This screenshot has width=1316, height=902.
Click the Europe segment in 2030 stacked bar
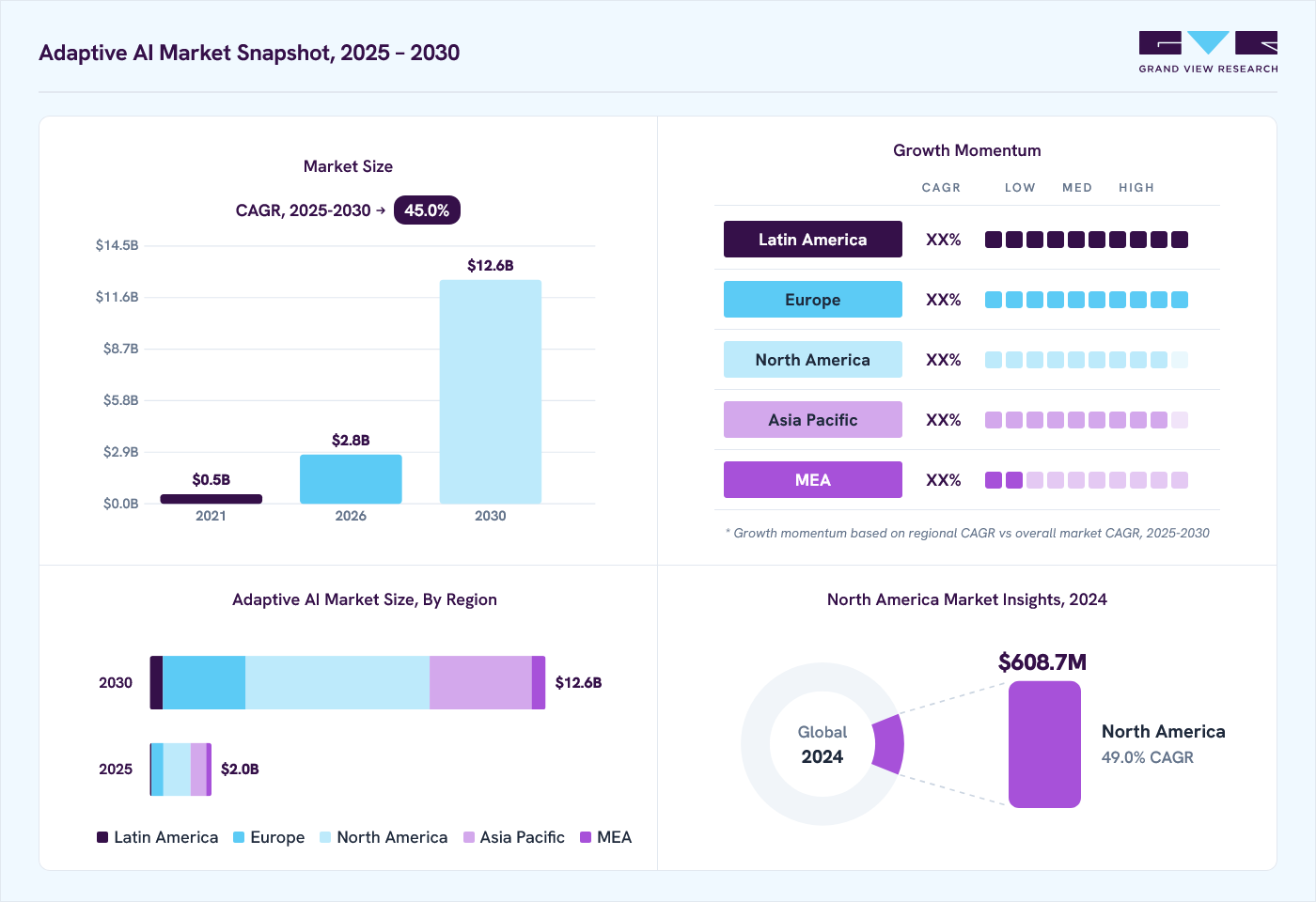(204, 682)
